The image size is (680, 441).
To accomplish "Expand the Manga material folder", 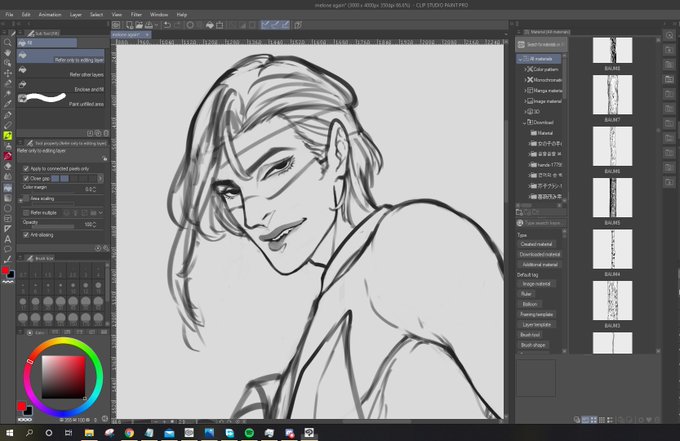I will pos(525,90).
